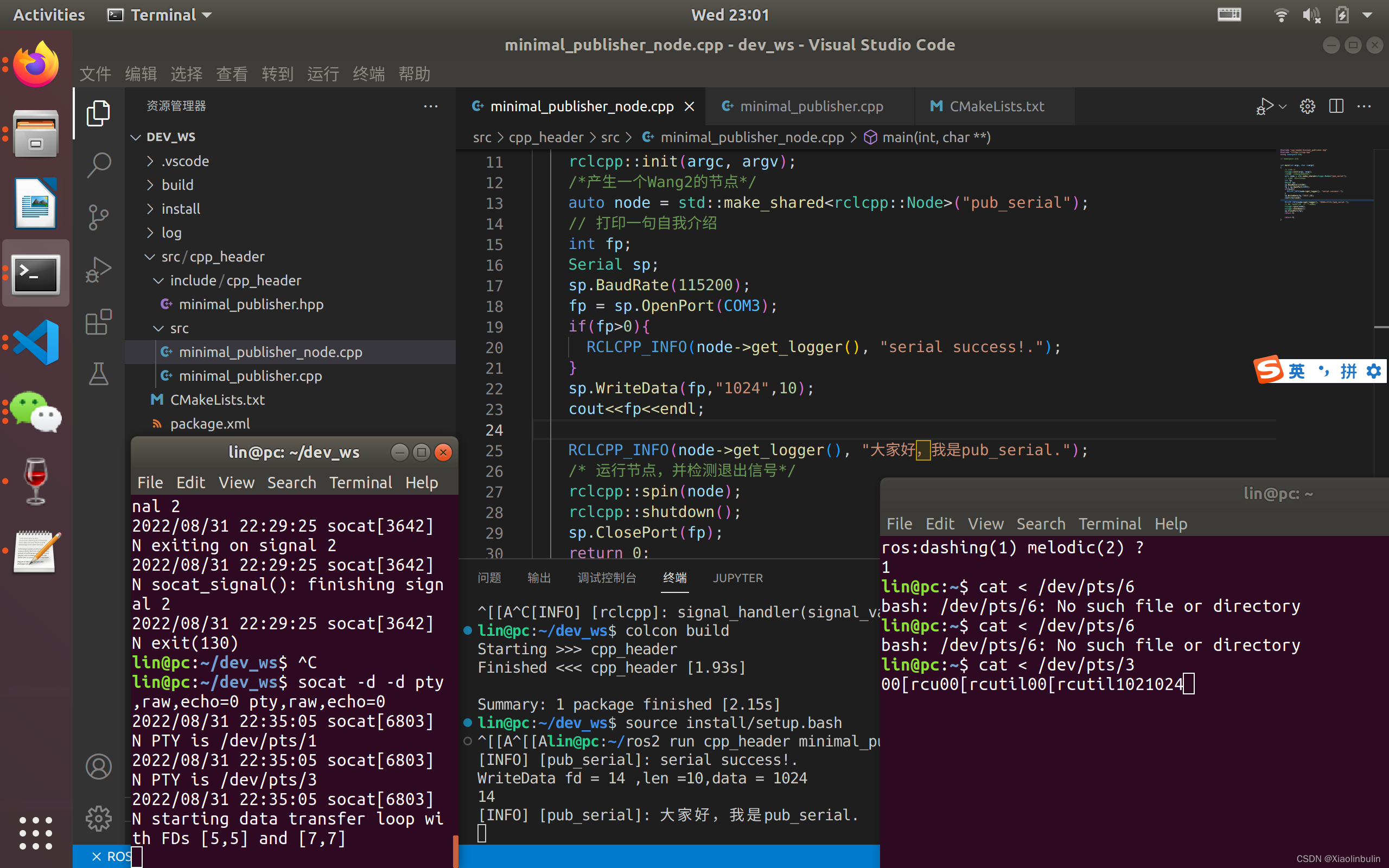Open Explorer panel more actions ellipsis
Screen dimensions: 1389x868
pos(430,106)
